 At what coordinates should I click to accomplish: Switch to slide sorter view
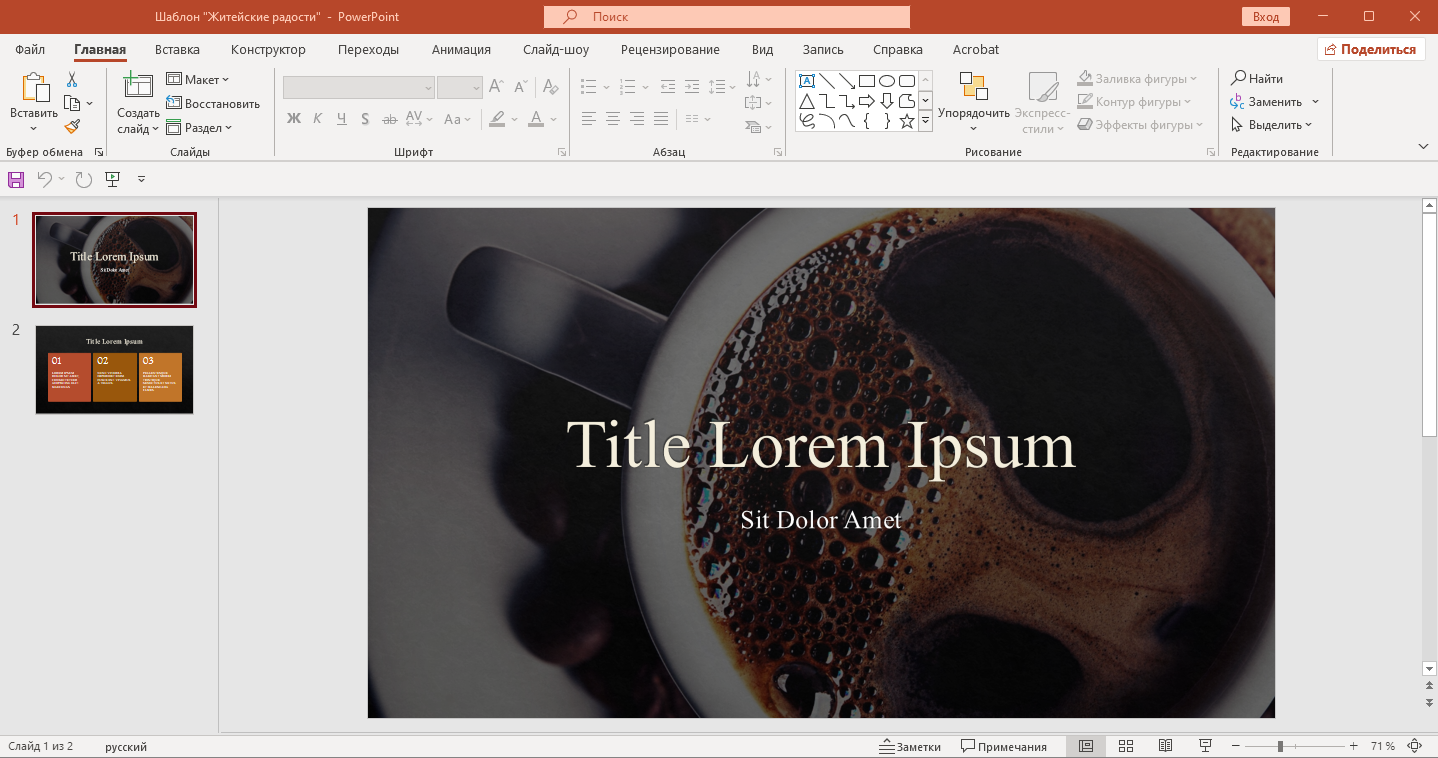tap(1125, 746)
